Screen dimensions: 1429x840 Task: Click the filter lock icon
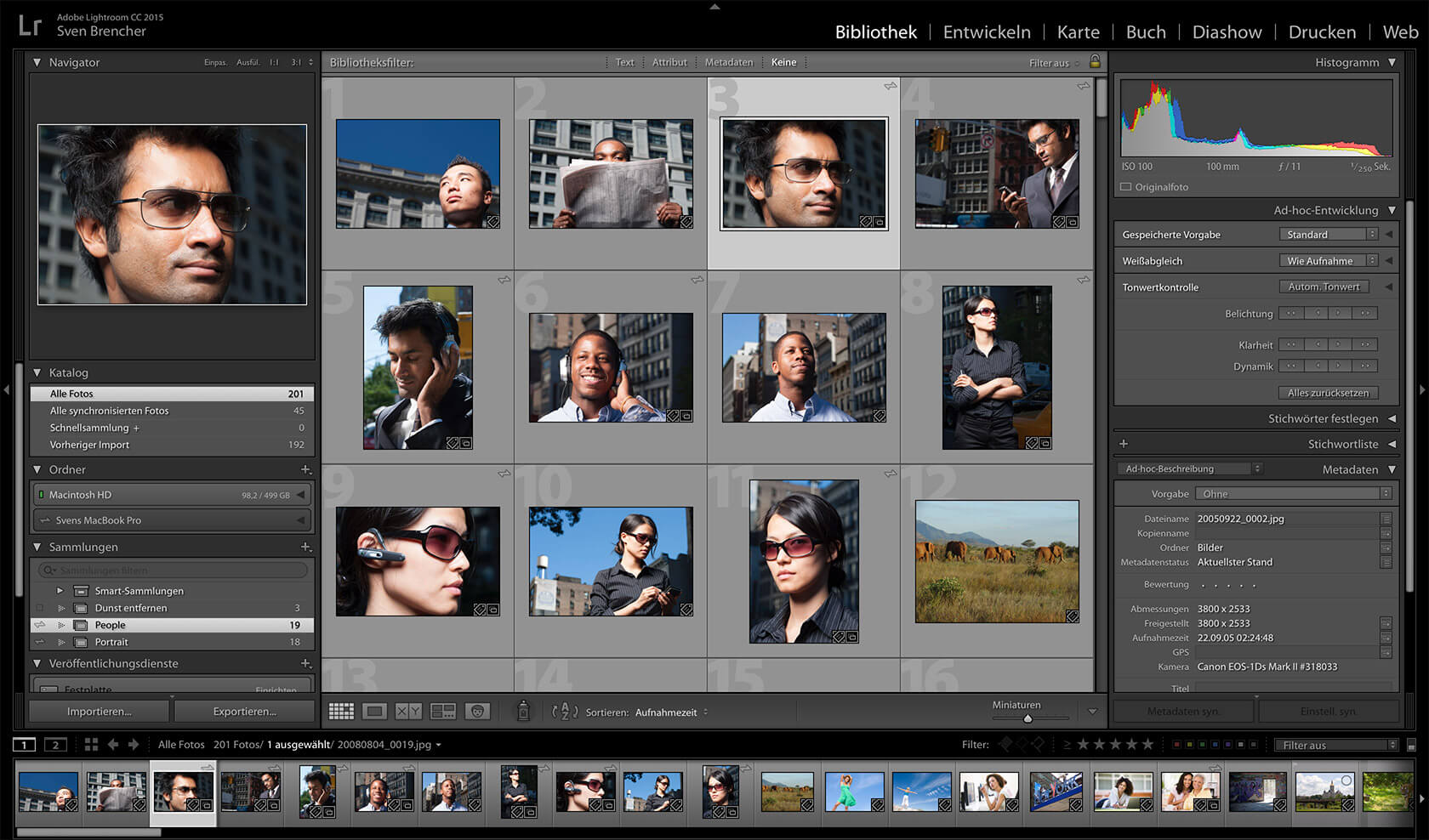pyautogui.click(x=1095, y=62)
